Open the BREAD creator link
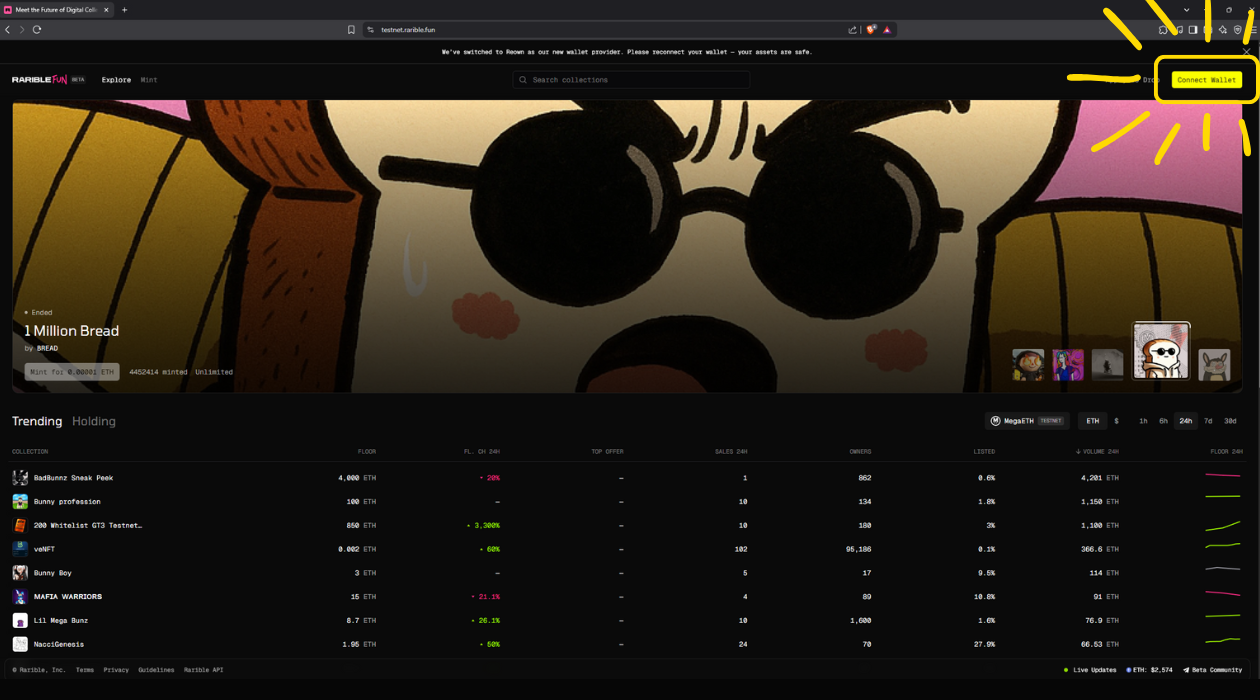This screenshot has height=700, width=1260. pos(47,349)
